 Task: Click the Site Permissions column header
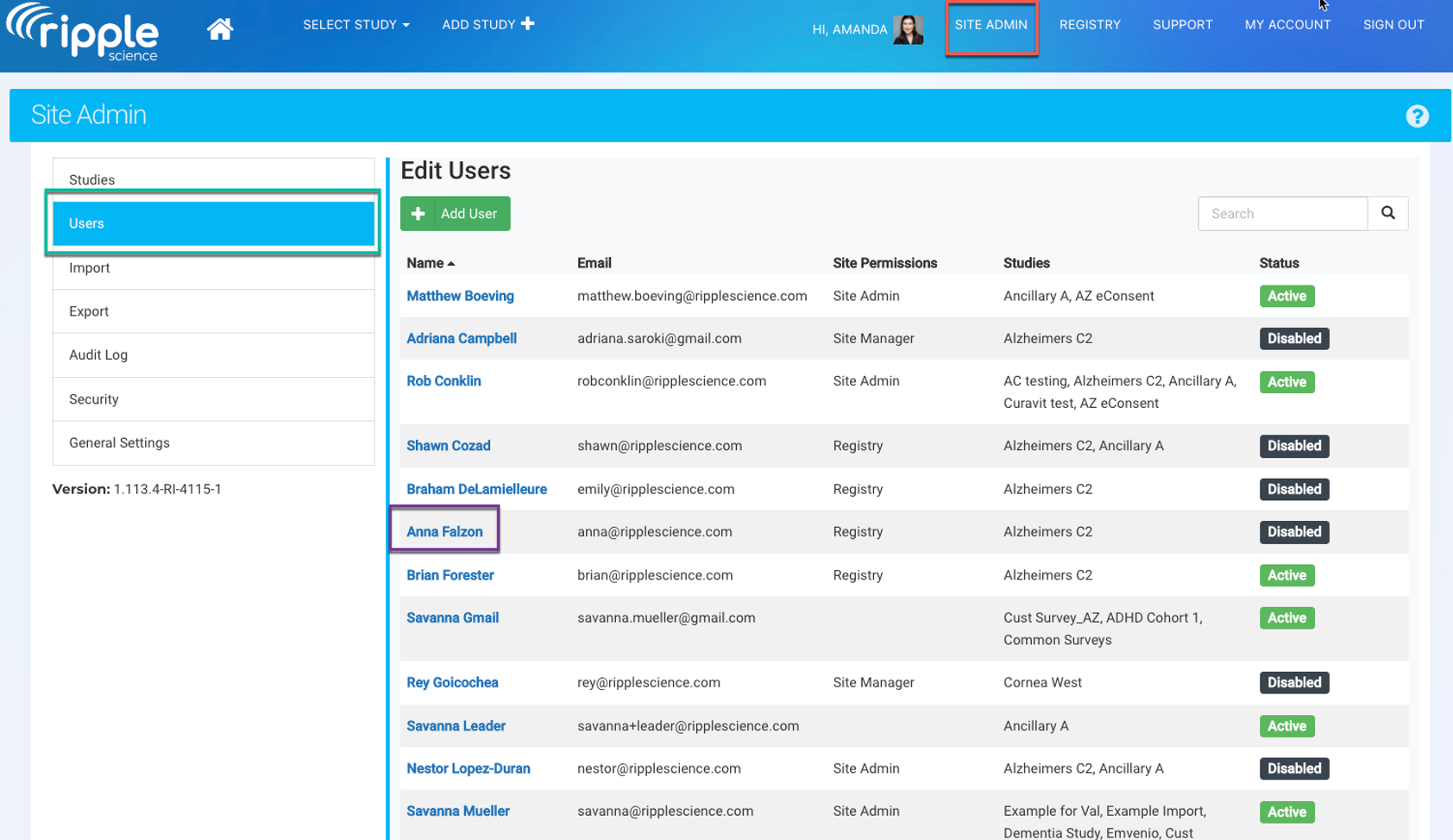884,263
